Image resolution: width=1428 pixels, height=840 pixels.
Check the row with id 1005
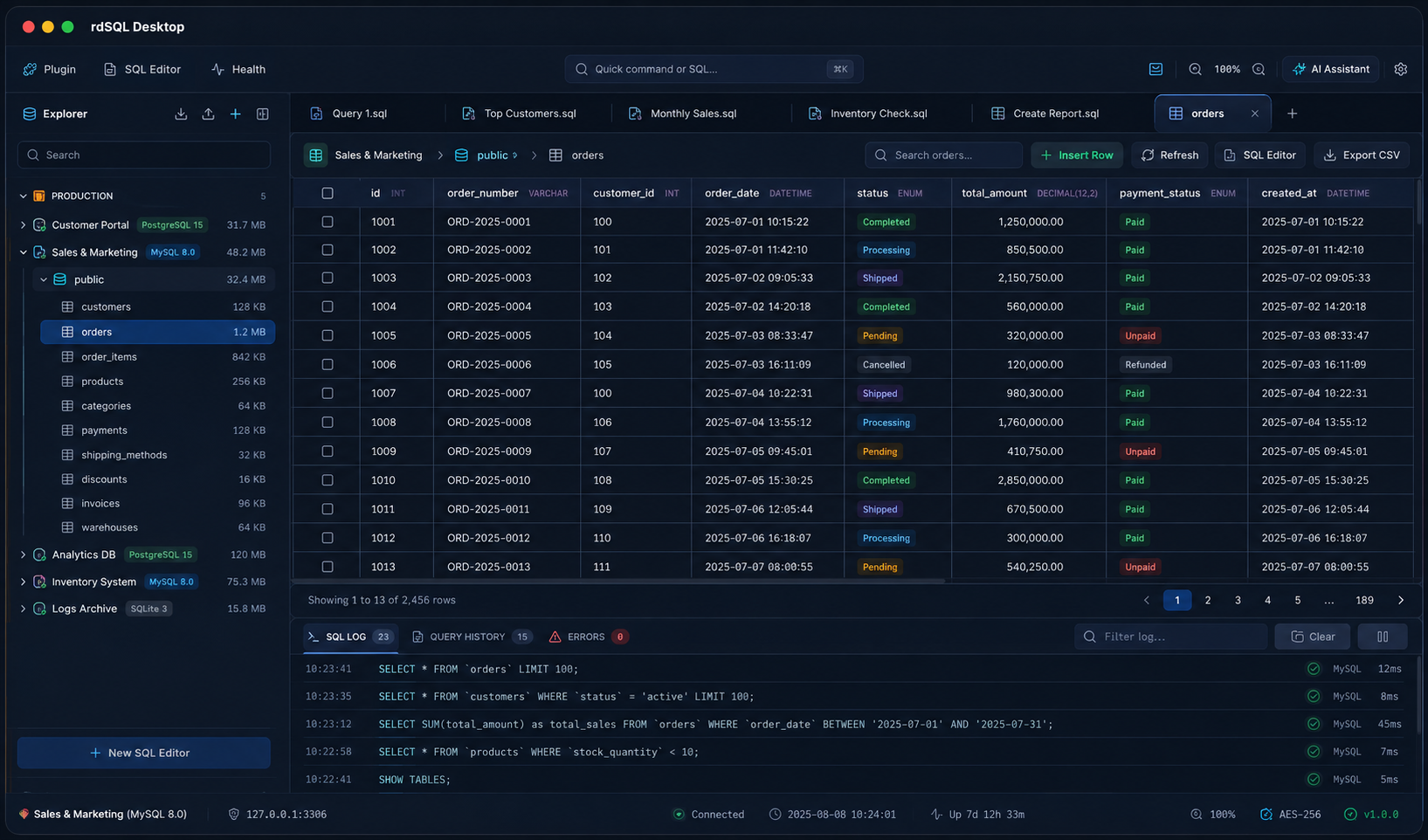[328, 335]
